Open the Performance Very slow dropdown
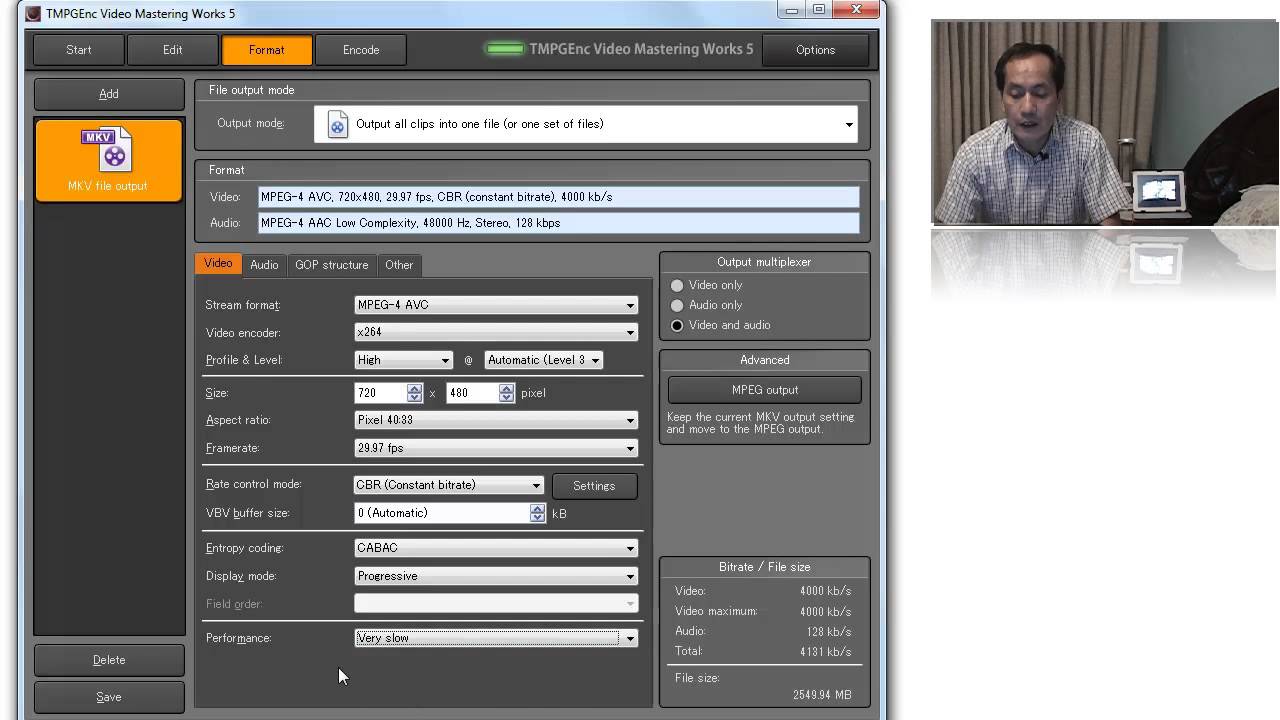Screen dimensions: 1280x720 click(x=496, y=638)
